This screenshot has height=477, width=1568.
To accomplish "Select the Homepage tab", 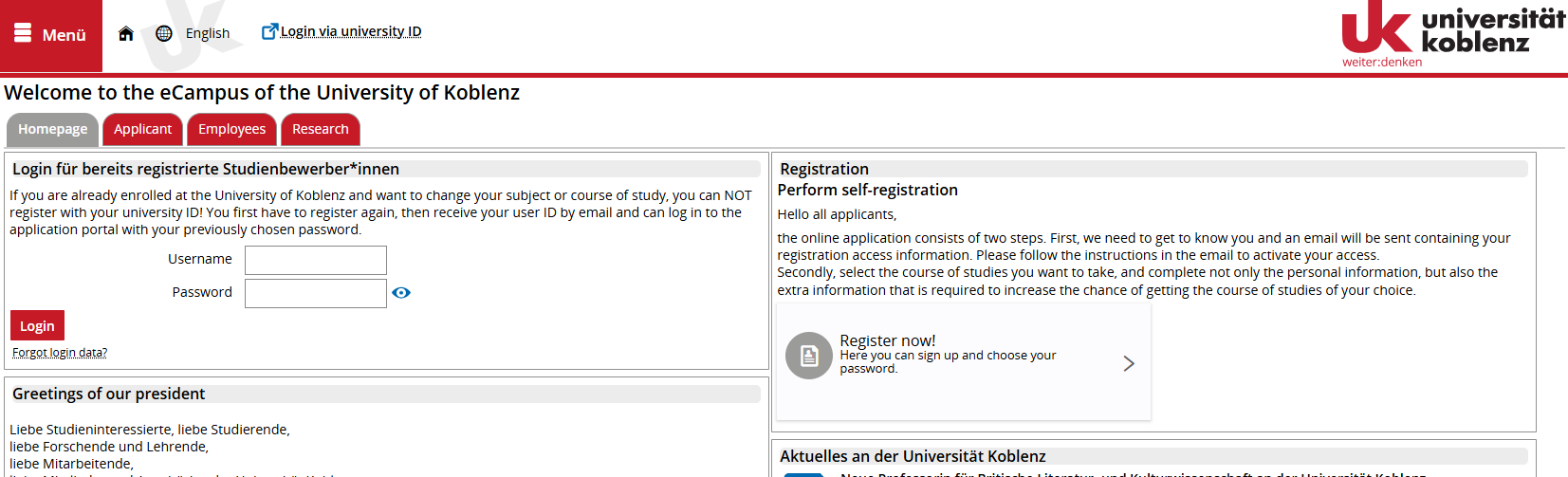I will (52, 129).
